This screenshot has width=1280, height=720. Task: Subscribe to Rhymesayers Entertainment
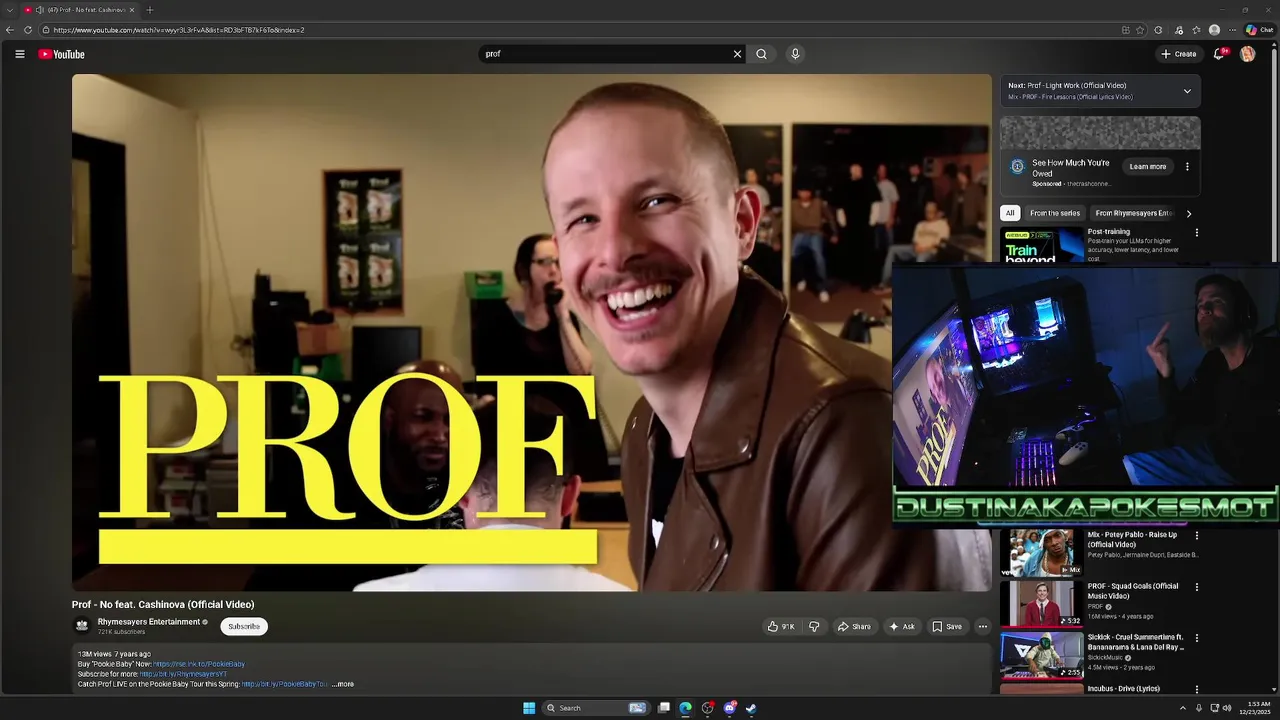(244, 627)
